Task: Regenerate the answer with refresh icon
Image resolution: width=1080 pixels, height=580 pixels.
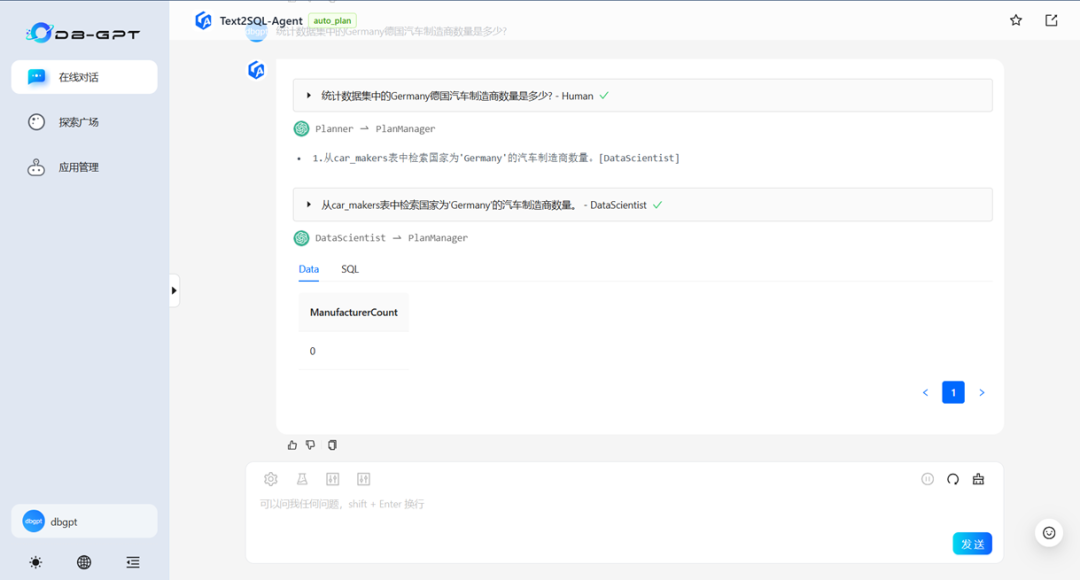Action: pyautogui.click(x=953, y=479)
